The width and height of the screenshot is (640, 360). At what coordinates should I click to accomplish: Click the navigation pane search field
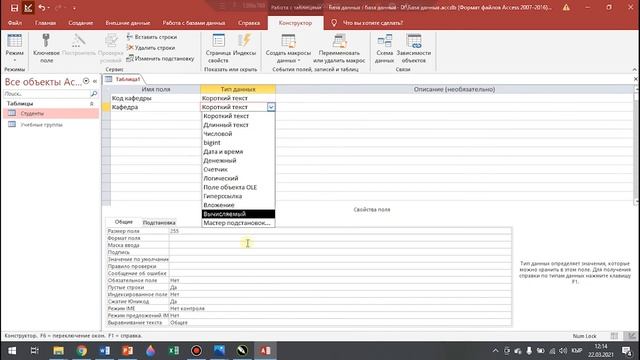pyautogui.click(x=47, y=94)
